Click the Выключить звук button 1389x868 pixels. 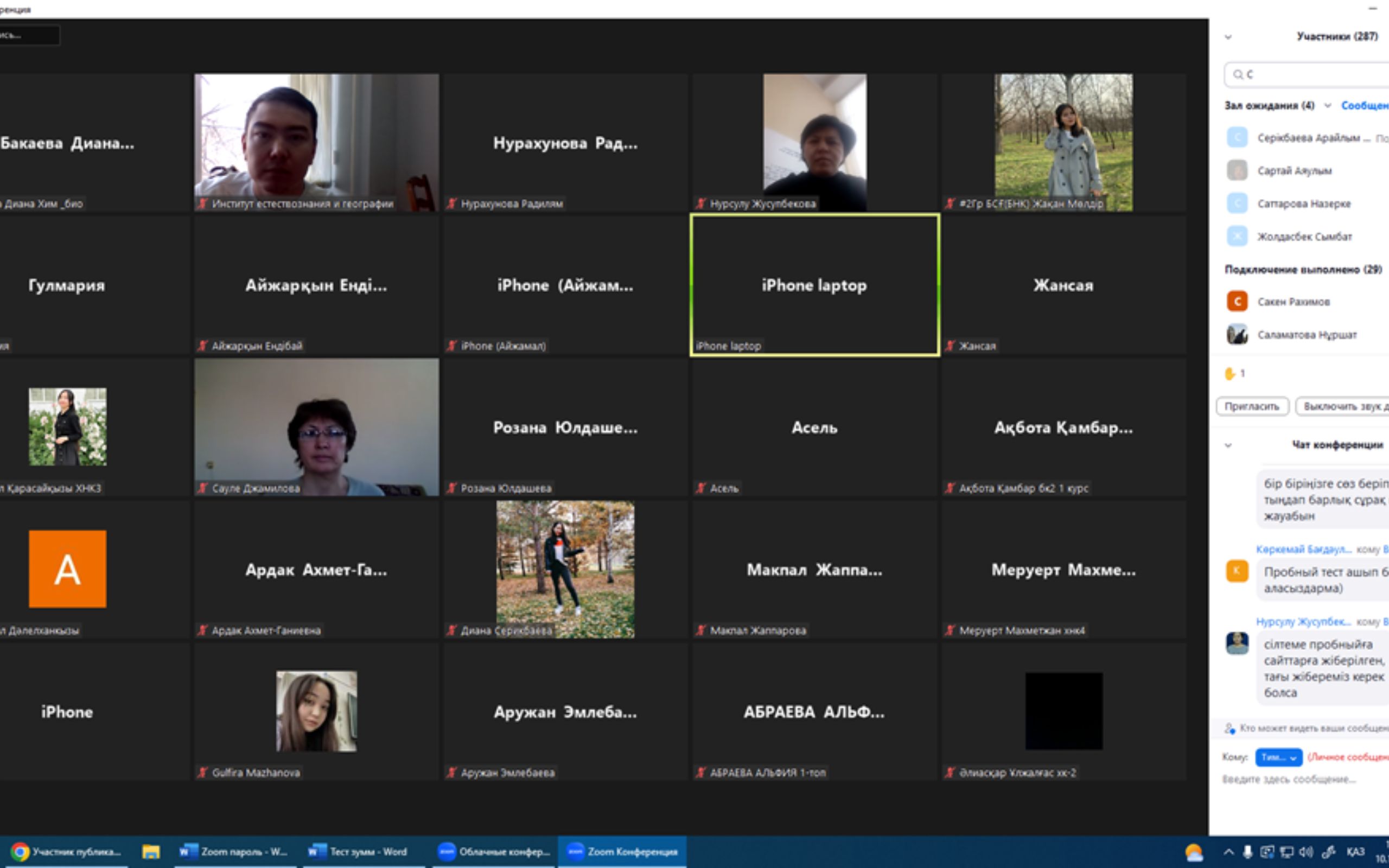[x=1343, y=406]
